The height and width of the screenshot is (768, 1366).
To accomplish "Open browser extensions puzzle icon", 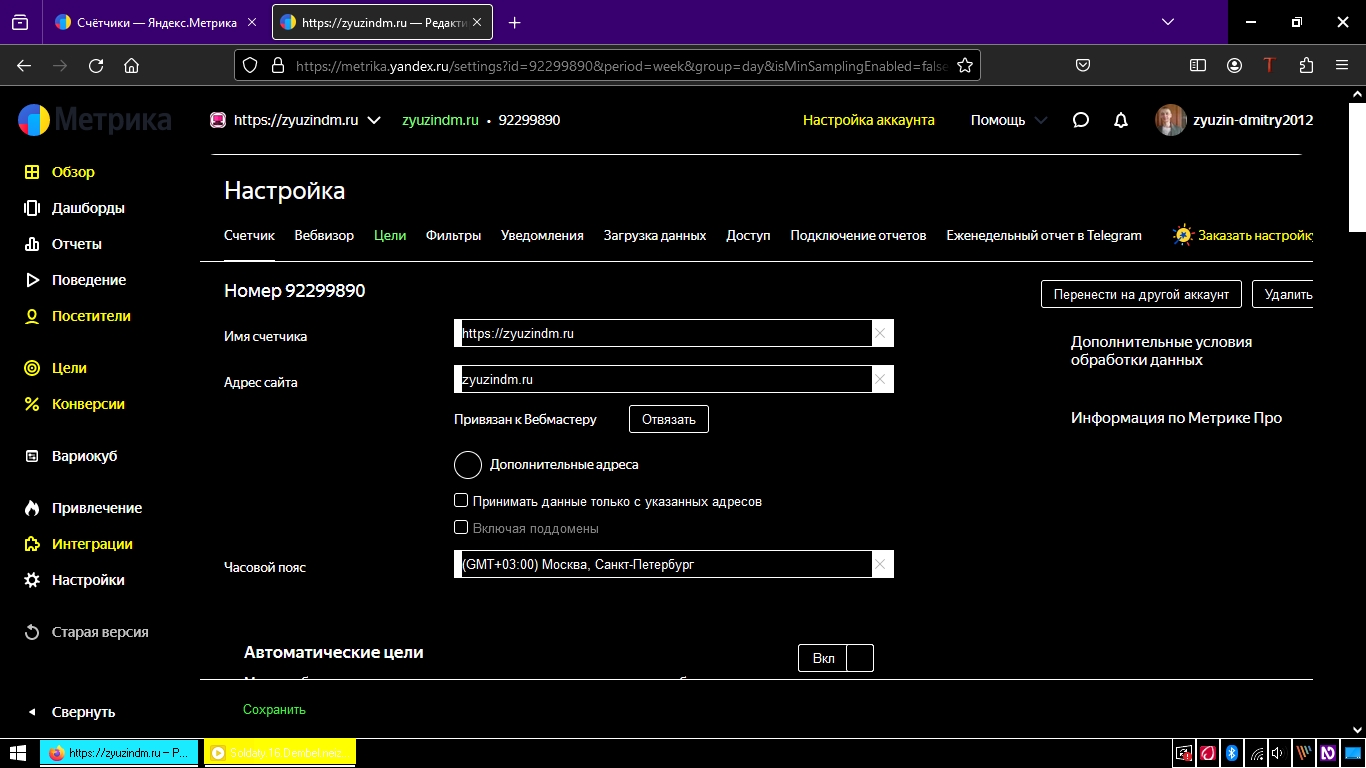I will (1306, 65).
